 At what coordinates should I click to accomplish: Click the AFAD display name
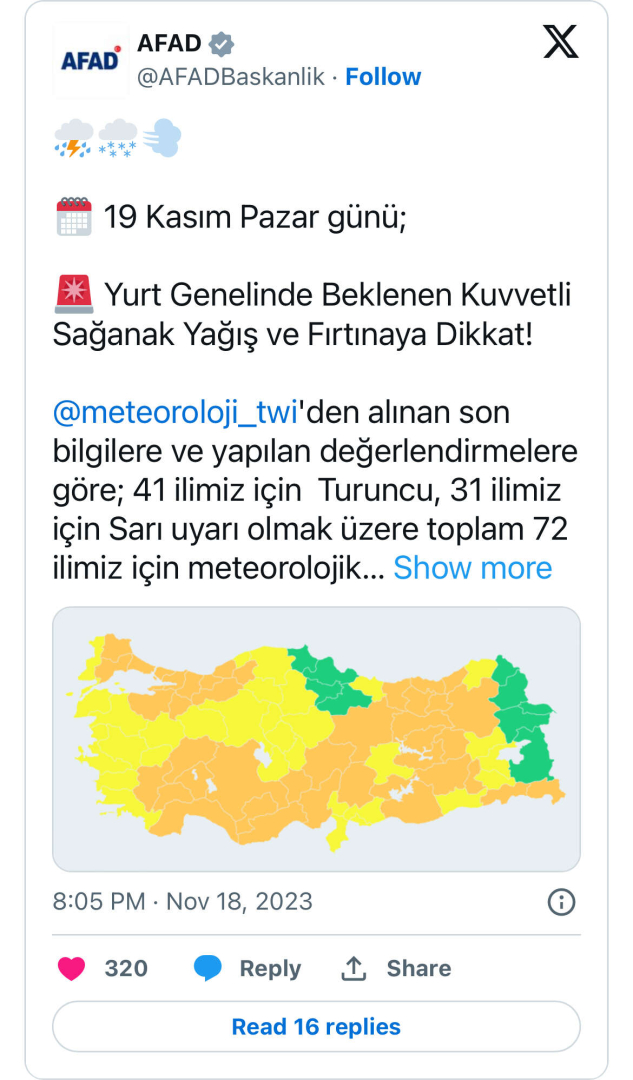pyautogui.click(x=169, y=44)
